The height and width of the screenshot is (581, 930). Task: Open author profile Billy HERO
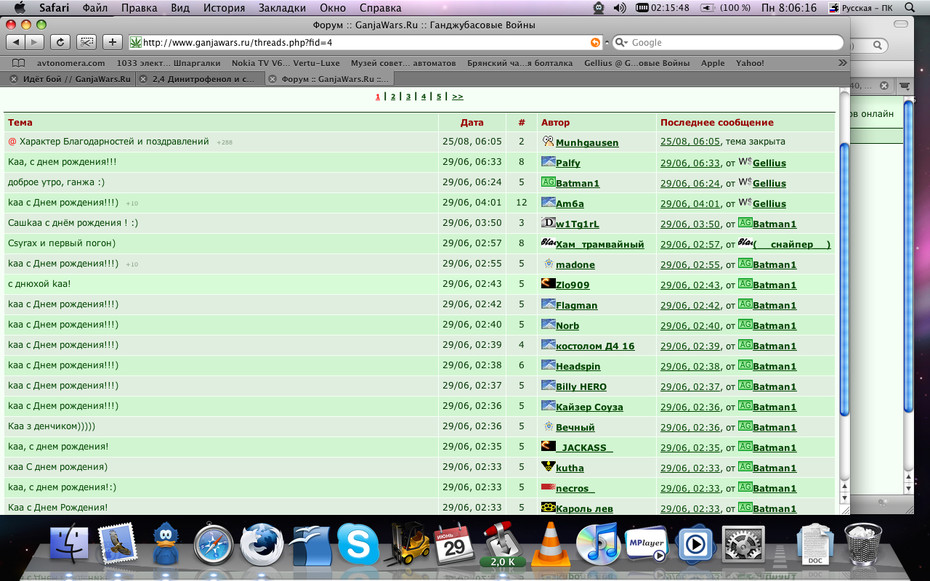tap(581, 387)
